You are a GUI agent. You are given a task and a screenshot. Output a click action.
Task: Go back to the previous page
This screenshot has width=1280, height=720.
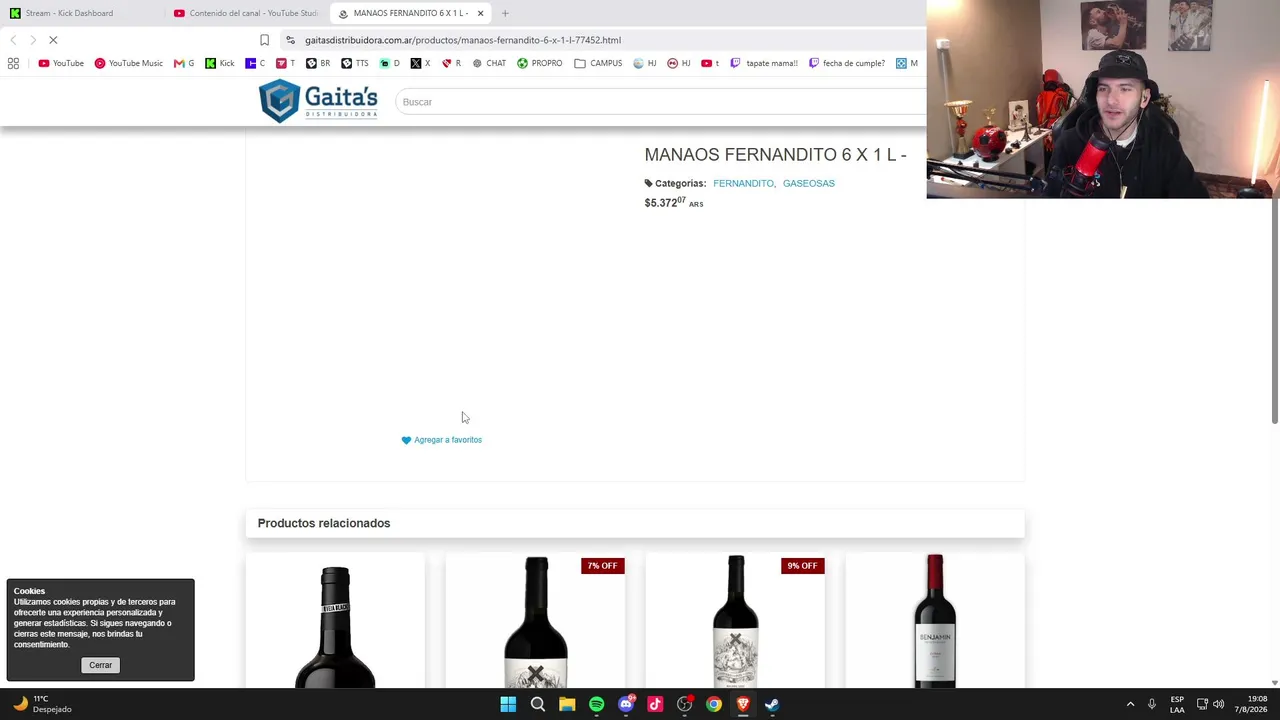(13, 40)
